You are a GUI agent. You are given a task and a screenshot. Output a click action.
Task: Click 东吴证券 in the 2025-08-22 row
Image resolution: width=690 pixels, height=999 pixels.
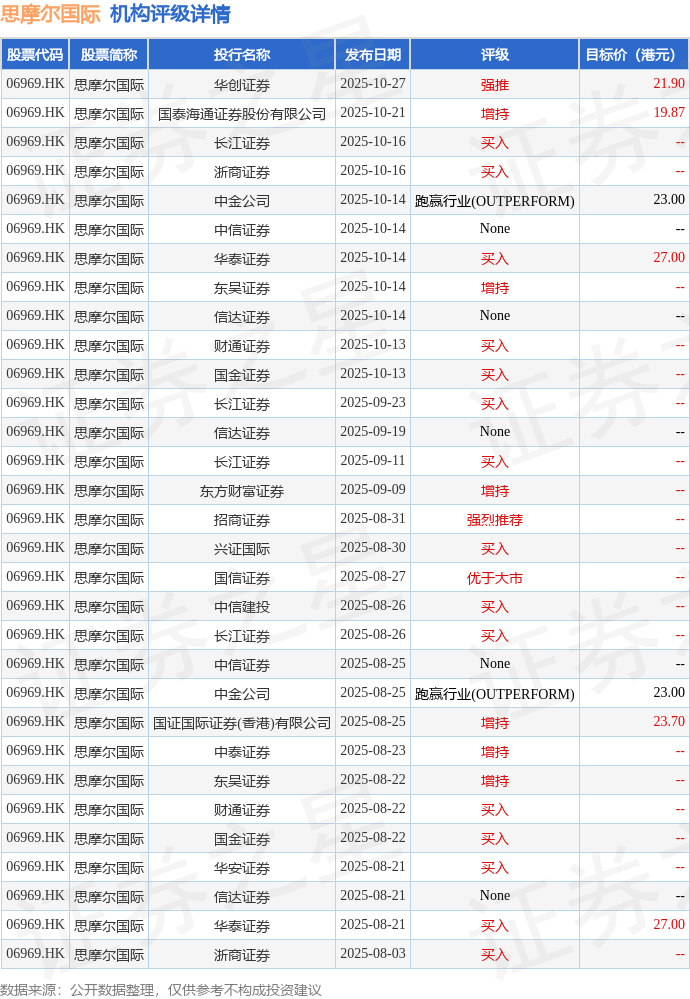[x=242, y=780]
